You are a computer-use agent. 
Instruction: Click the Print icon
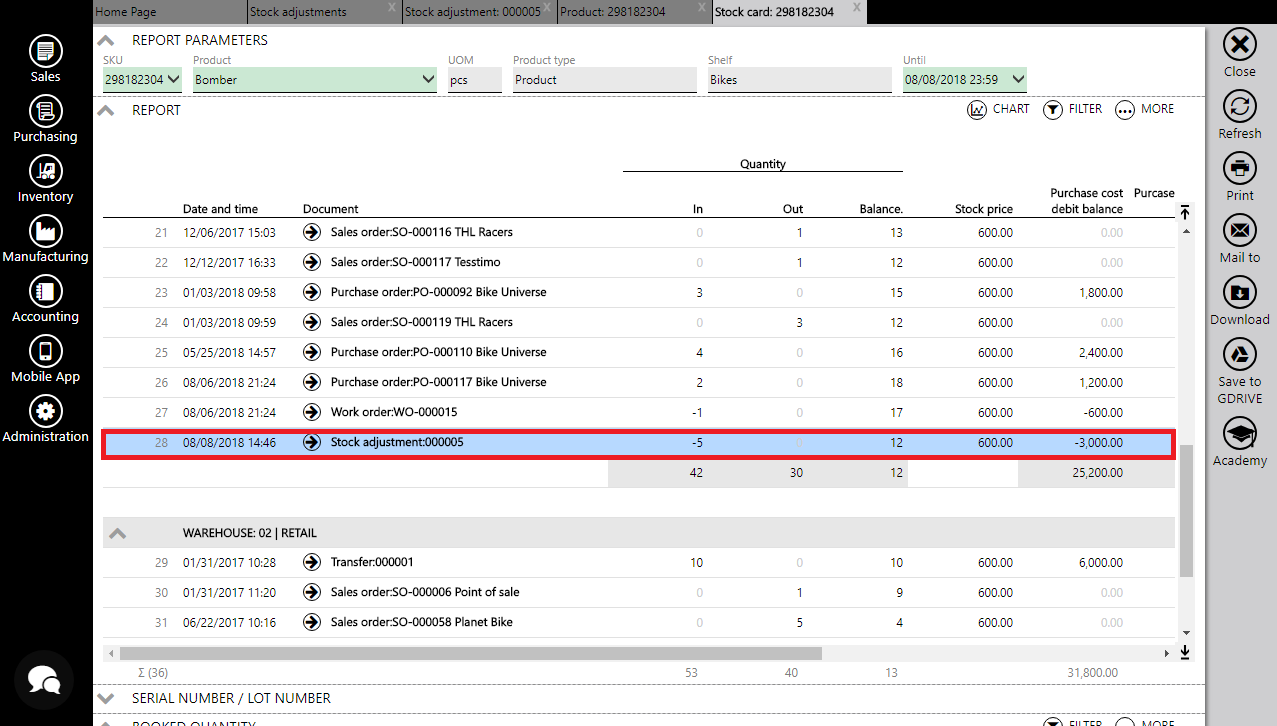pos(1240,169)
